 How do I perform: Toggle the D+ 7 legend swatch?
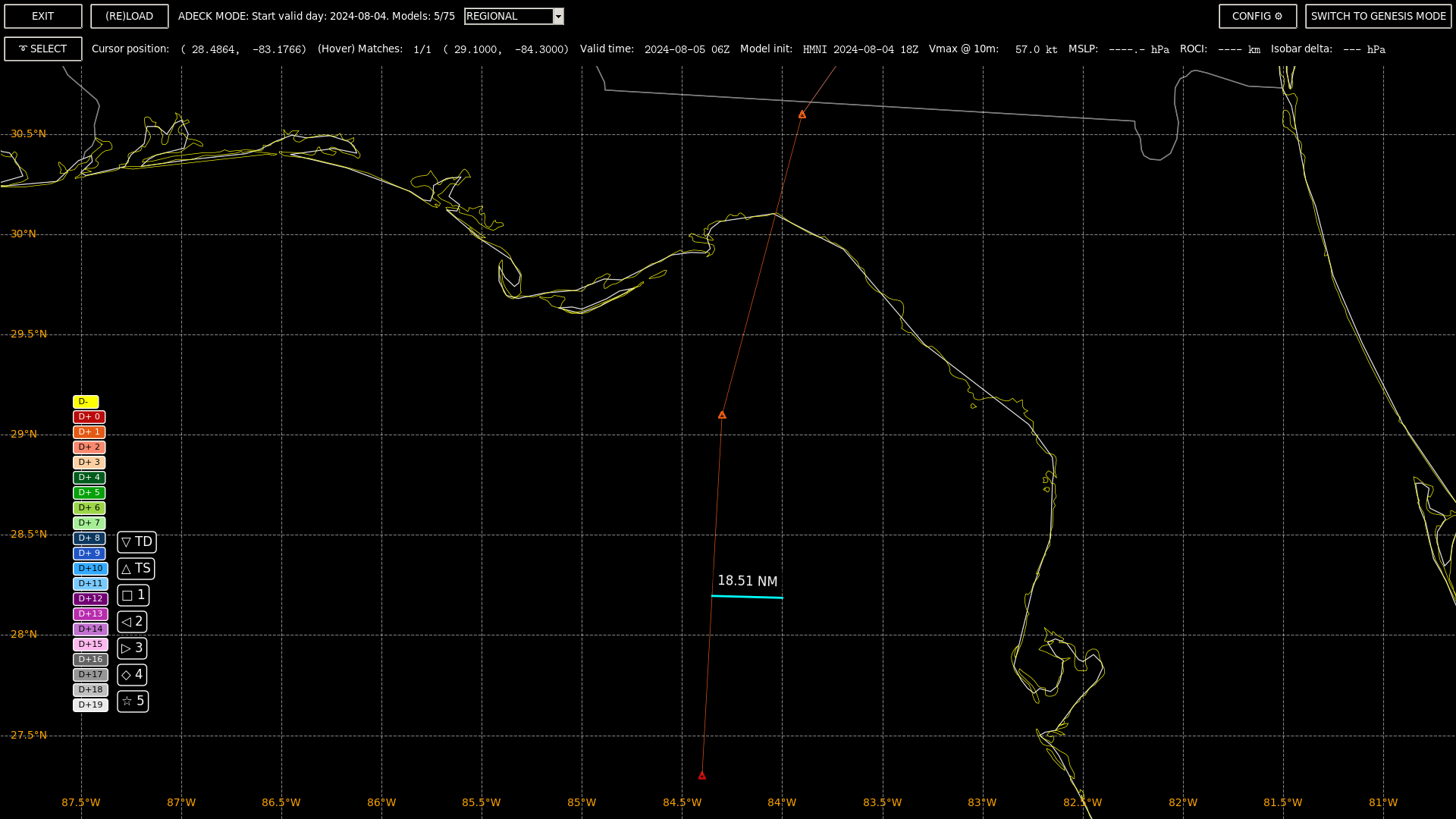pyautogui.click(x=89, y=523)
